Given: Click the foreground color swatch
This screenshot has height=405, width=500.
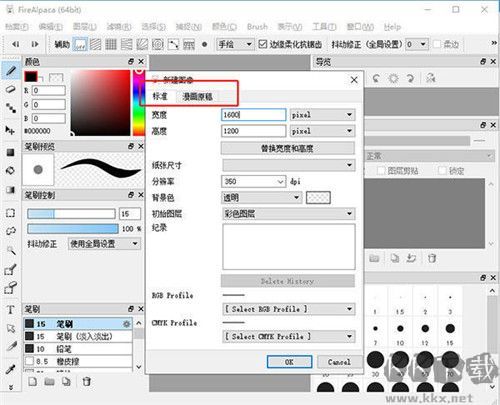Looking at the screenshot, I should tap(31, 77).
